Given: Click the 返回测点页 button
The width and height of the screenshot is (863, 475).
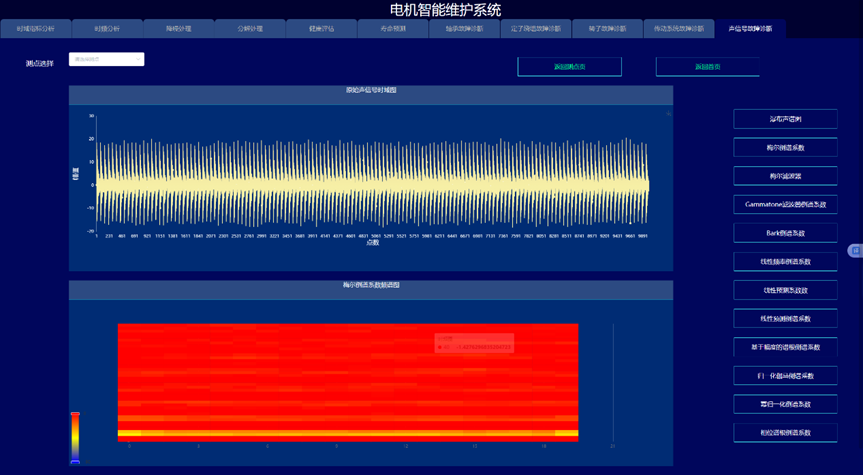Looking at the screenshot, I should click(x=569, y=67).
